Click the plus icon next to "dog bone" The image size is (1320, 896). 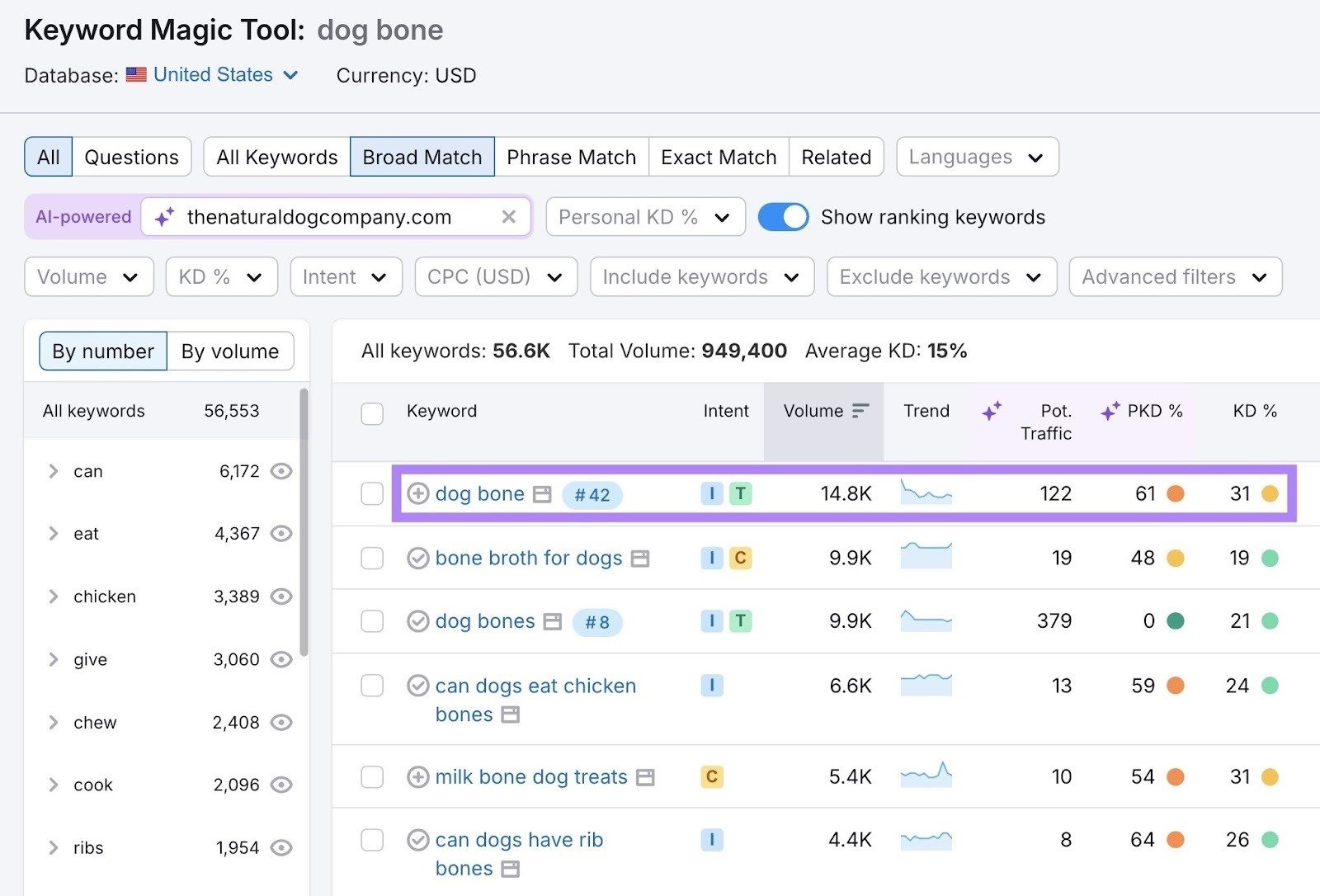pos(419,493)
